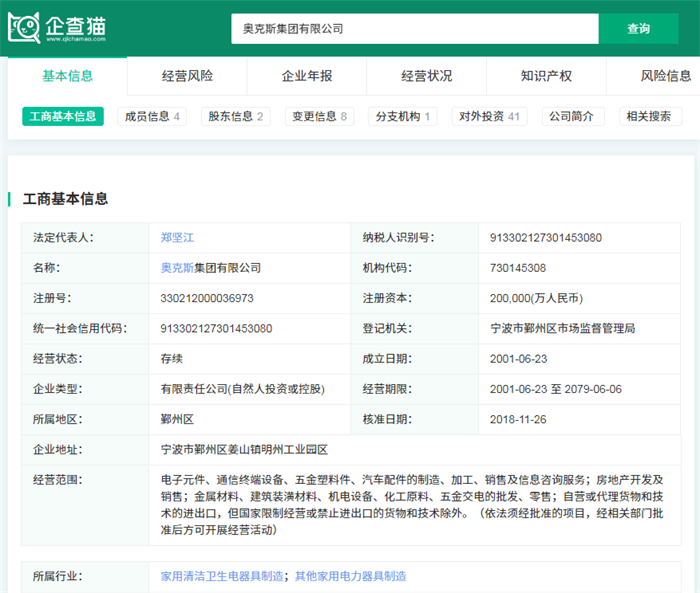
Task: Switch to the 基本信息 tab
Action: (68, 76)
